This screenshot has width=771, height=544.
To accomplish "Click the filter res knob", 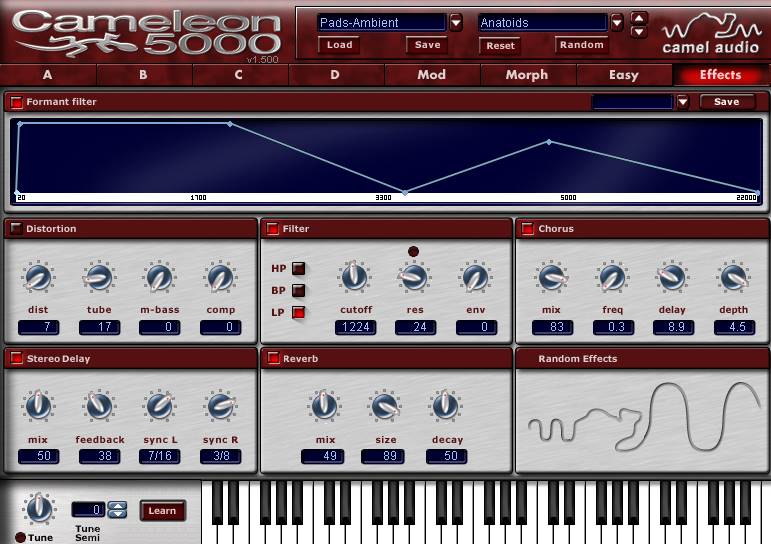I will [x=414, y=277].
